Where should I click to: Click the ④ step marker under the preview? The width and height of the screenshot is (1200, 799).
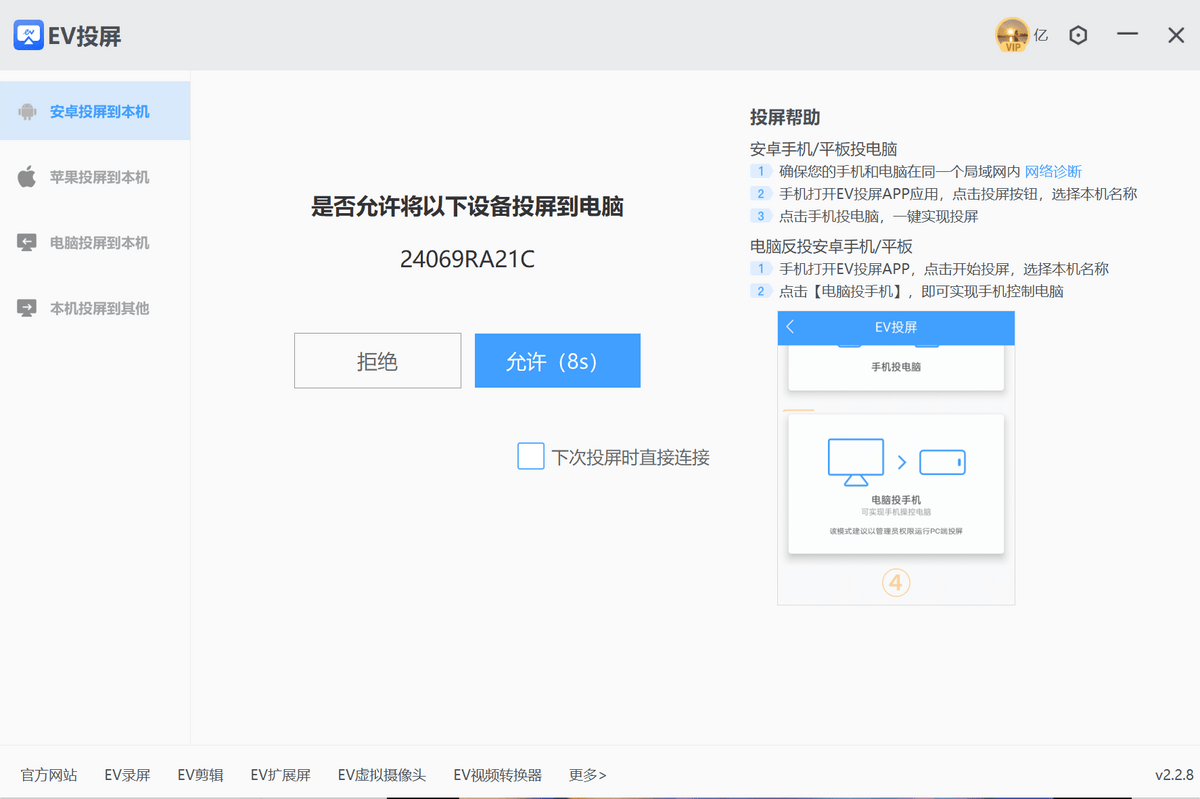[x=895, y=583]
